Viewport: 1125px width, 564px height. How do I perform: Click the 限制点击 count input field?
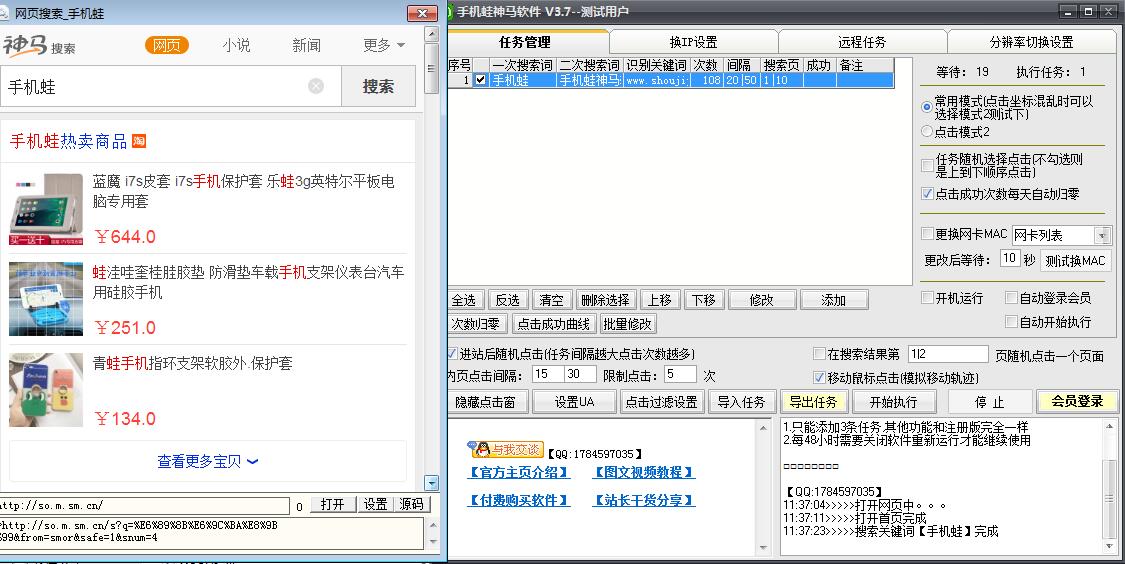click(680, 374)
